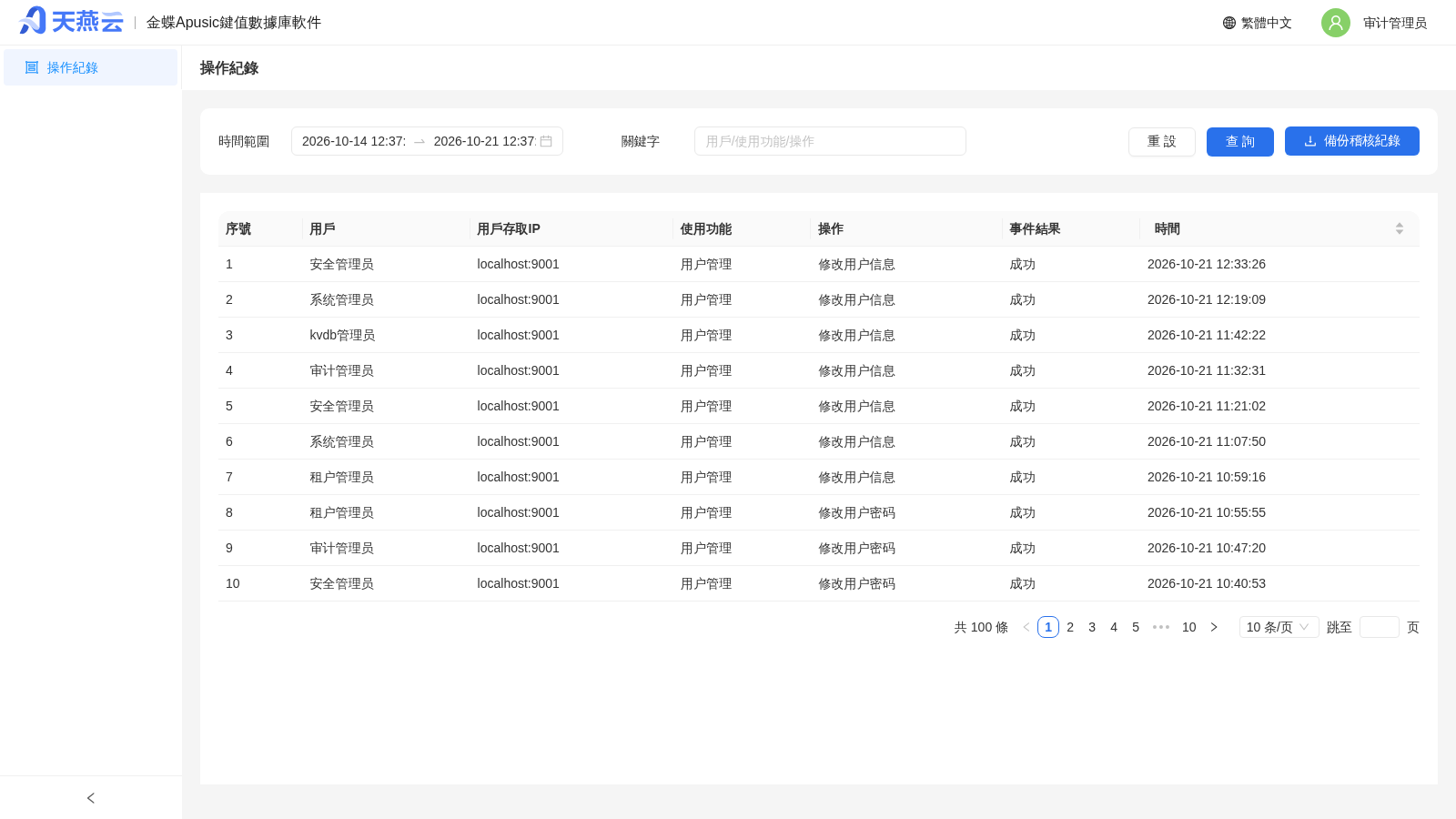Focus the 關鍵字 search field
The image size is (1456, 819).
pyautogui.click(x=830, y=141)
